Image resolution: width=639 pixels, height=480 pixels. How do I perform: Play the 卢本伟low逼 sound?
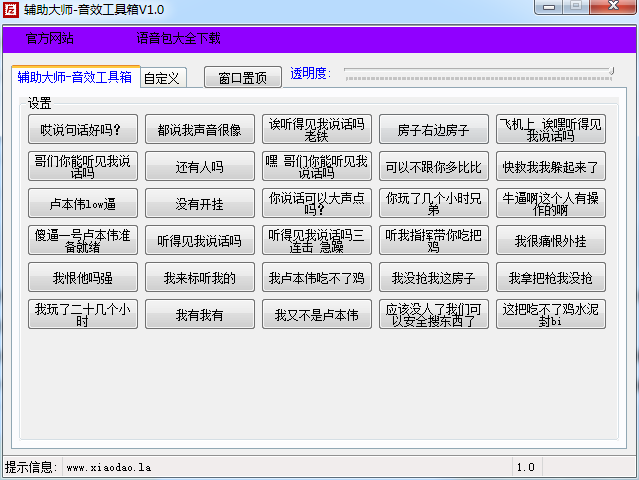(83, 204)
